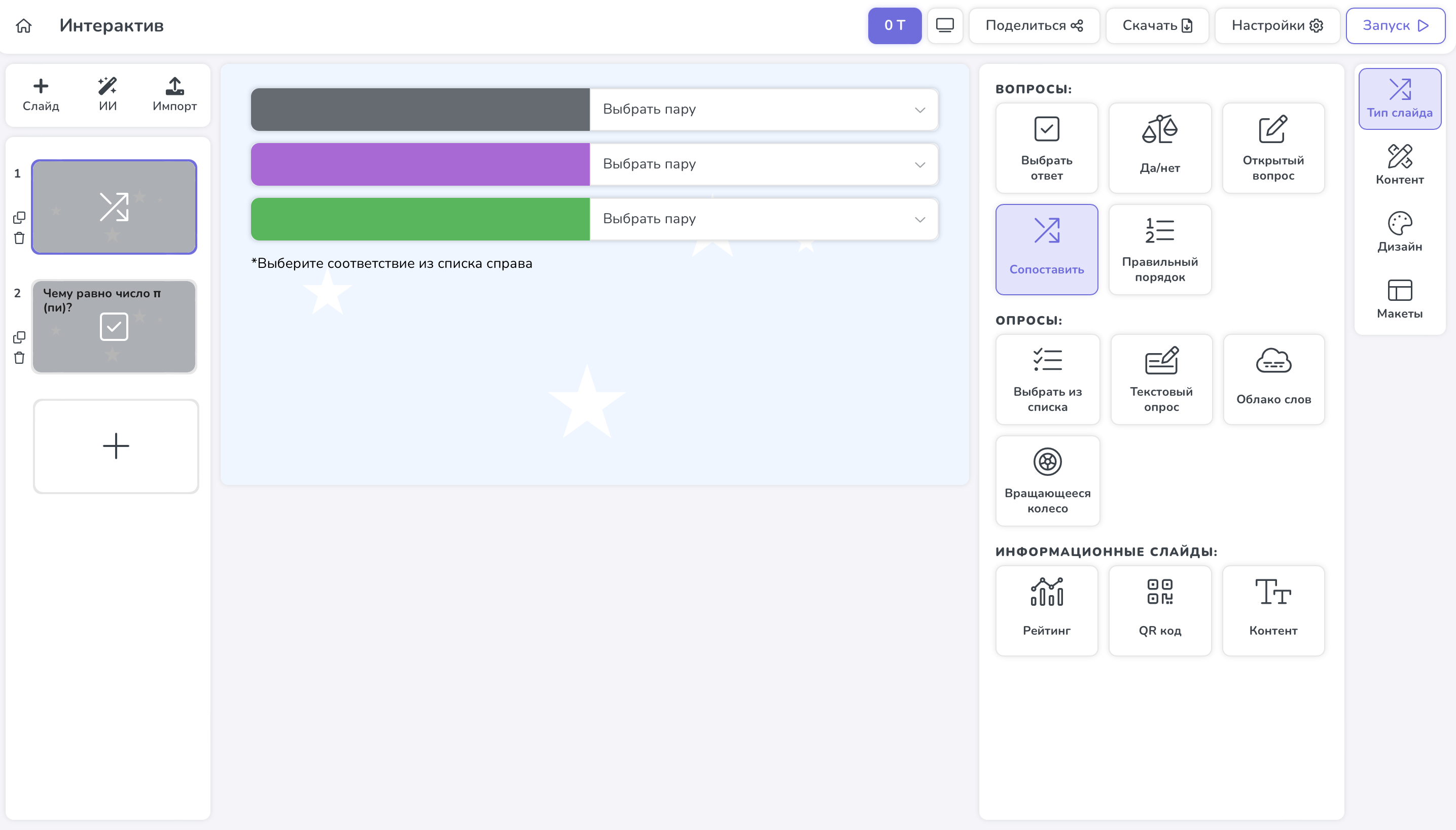Open the Тип слайда tab
This screenshot has height=830, width=1456.
(x=1400, y=98)
